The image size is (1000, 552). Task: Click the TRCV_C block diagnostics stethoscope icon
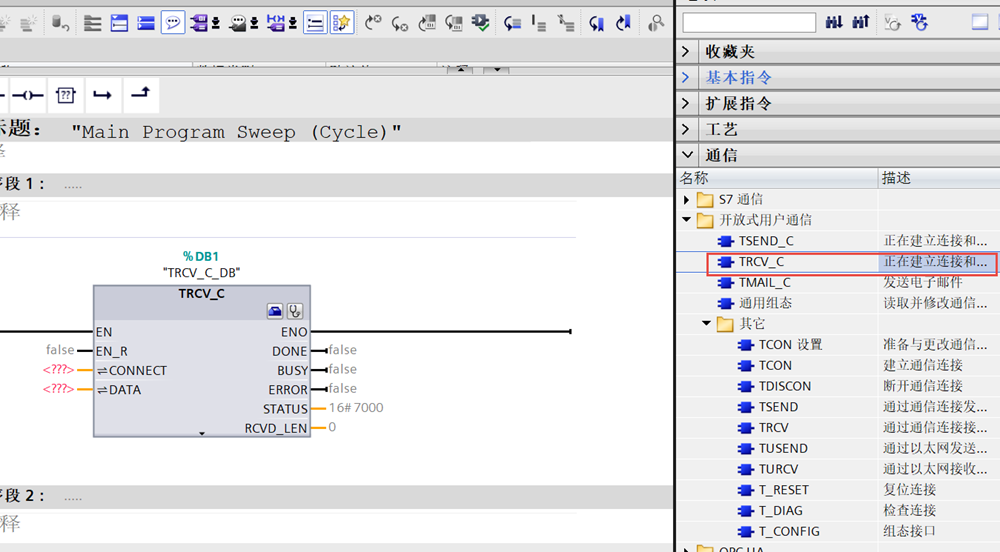click(295, 311)
